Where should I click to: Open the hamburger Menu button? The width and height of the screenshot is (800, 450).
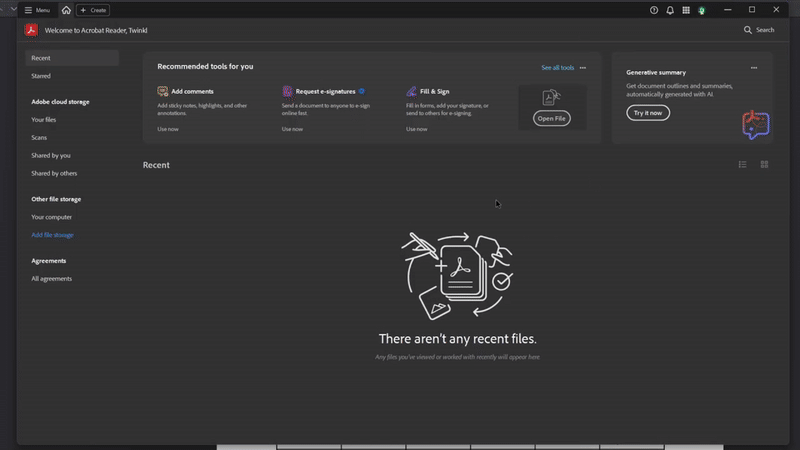37,10
